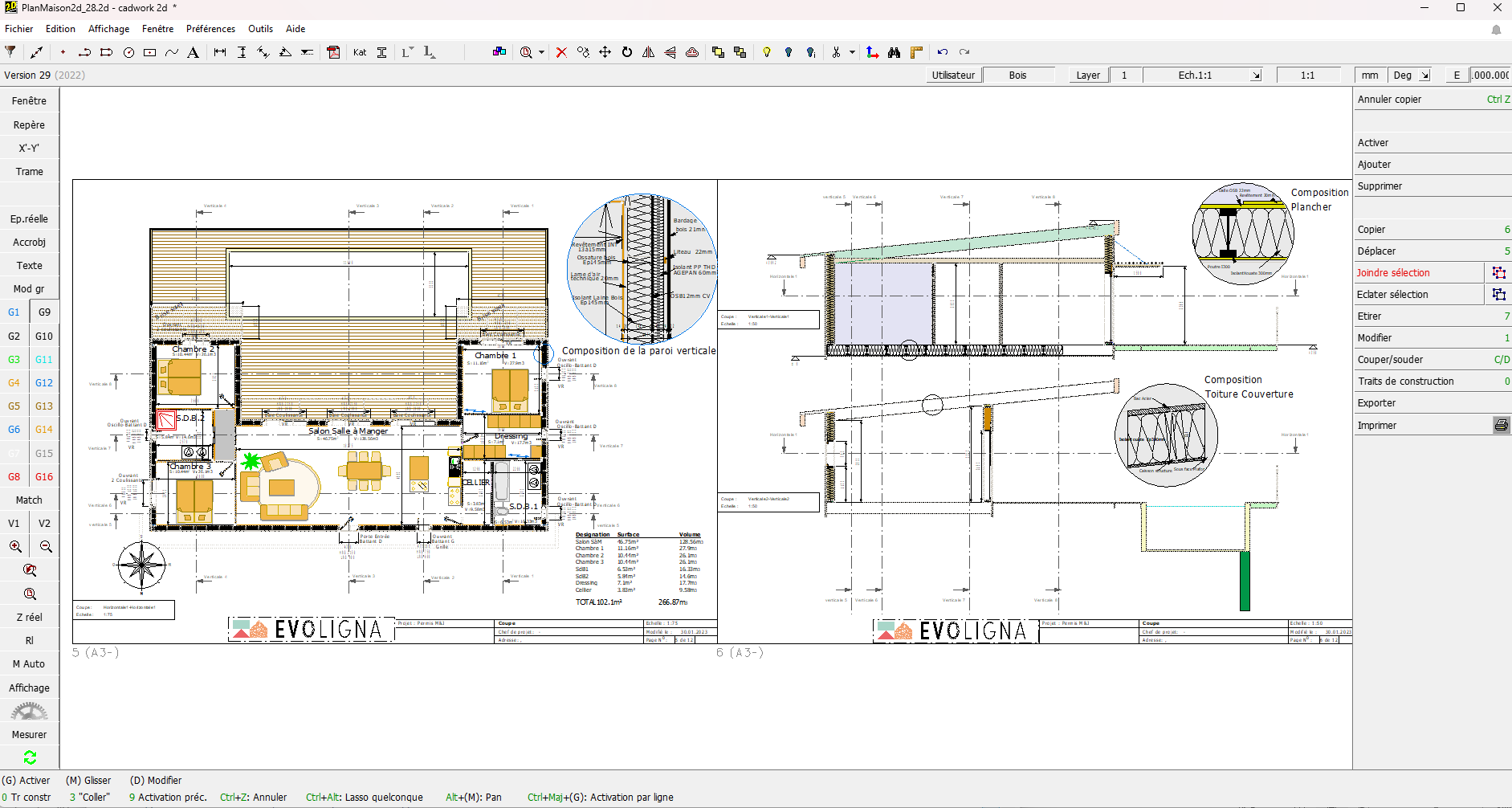Select the rotate tool icon
Screen dimensions: 1512x808
pos(627,52)
